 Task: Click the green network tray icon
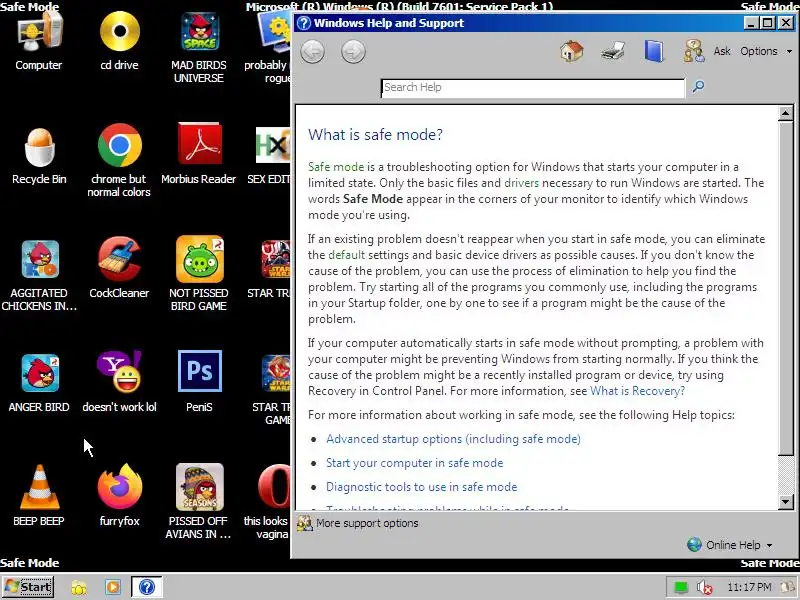point(681,588)
